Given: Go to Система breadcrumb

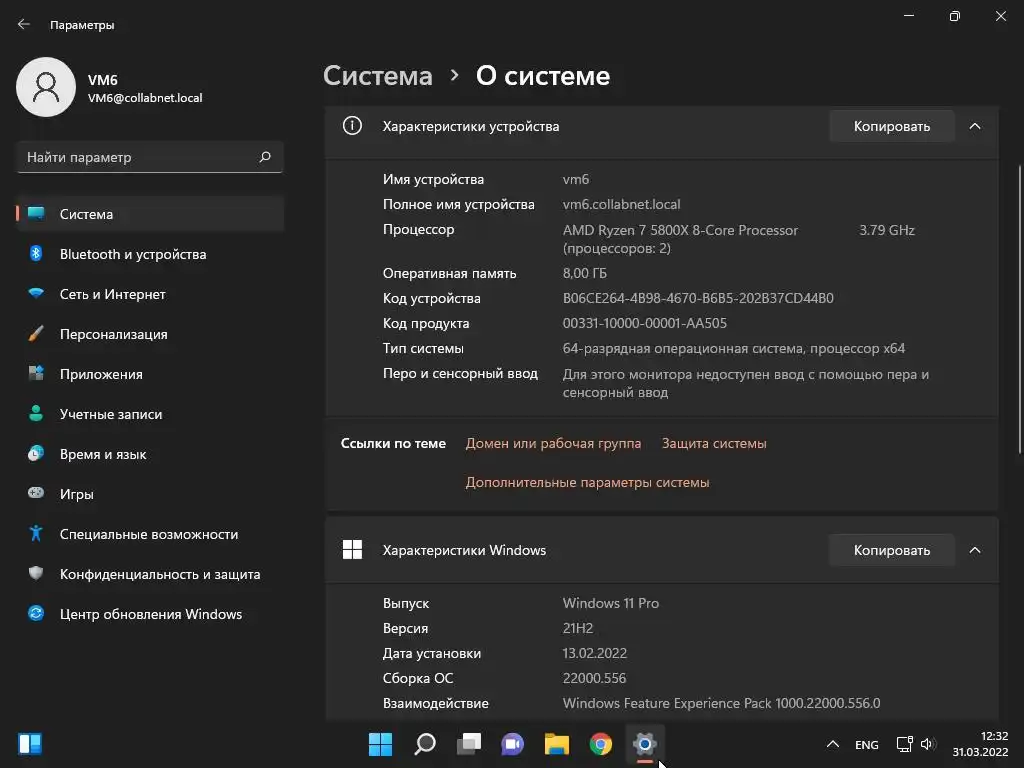Looking at the screenshot, I should click(377, 75).
